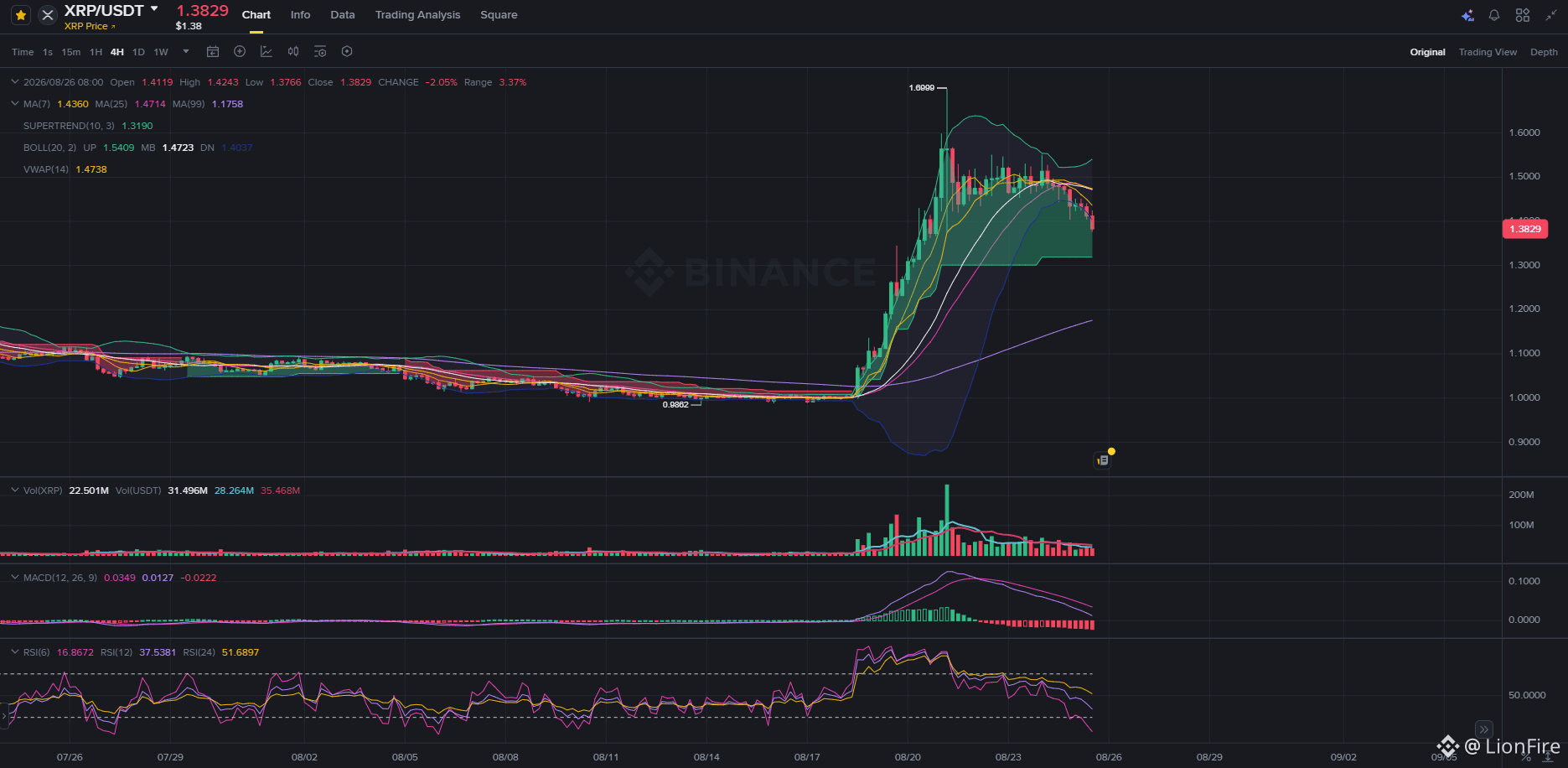Click the red 1.3829 current price tag
1568x768 pixels.
pyautogui.click(x=1524, y=229)
